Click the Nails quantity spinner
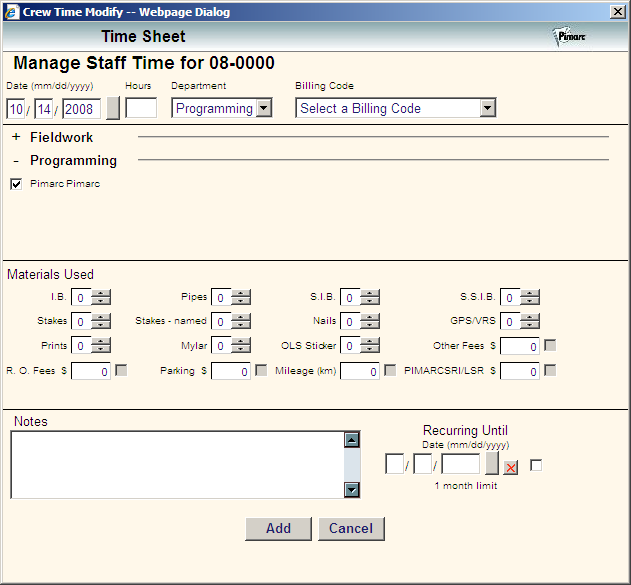The image size is (631, 585). pyautogui.click(x=370, y=321)
